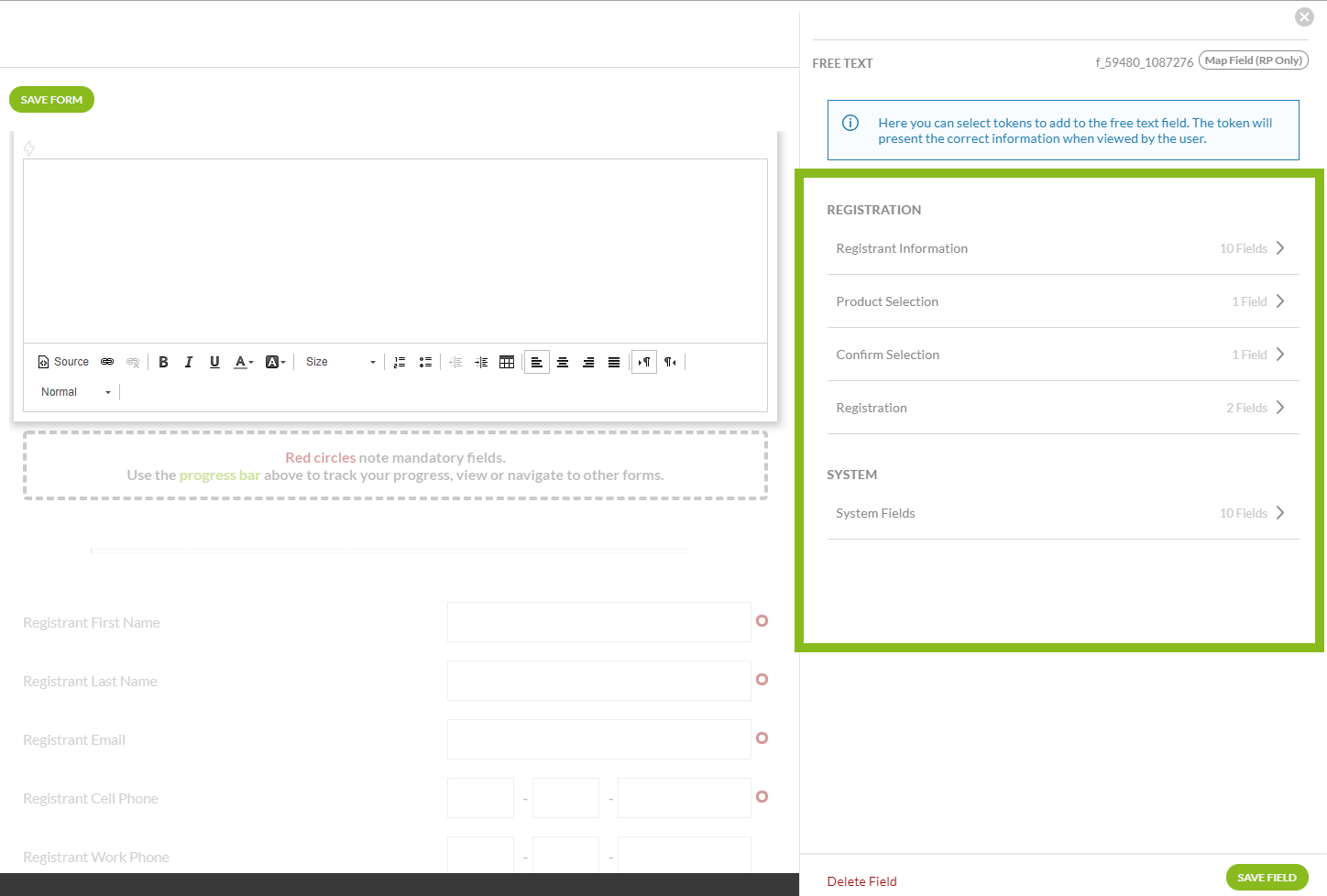Insert a table into the editor
This screenshot has height=896, width=1327.
coord(507,362)
